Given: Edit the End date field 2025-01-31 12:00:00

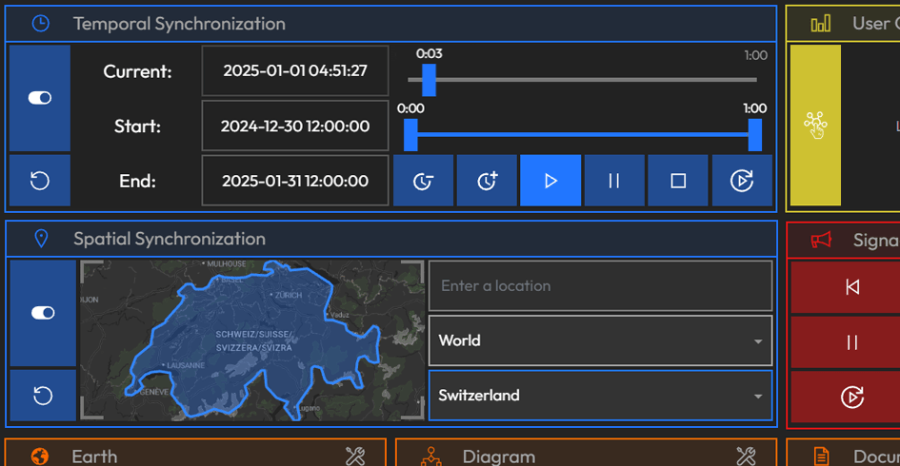Looking at the screenshot, I should coord(295,181).
